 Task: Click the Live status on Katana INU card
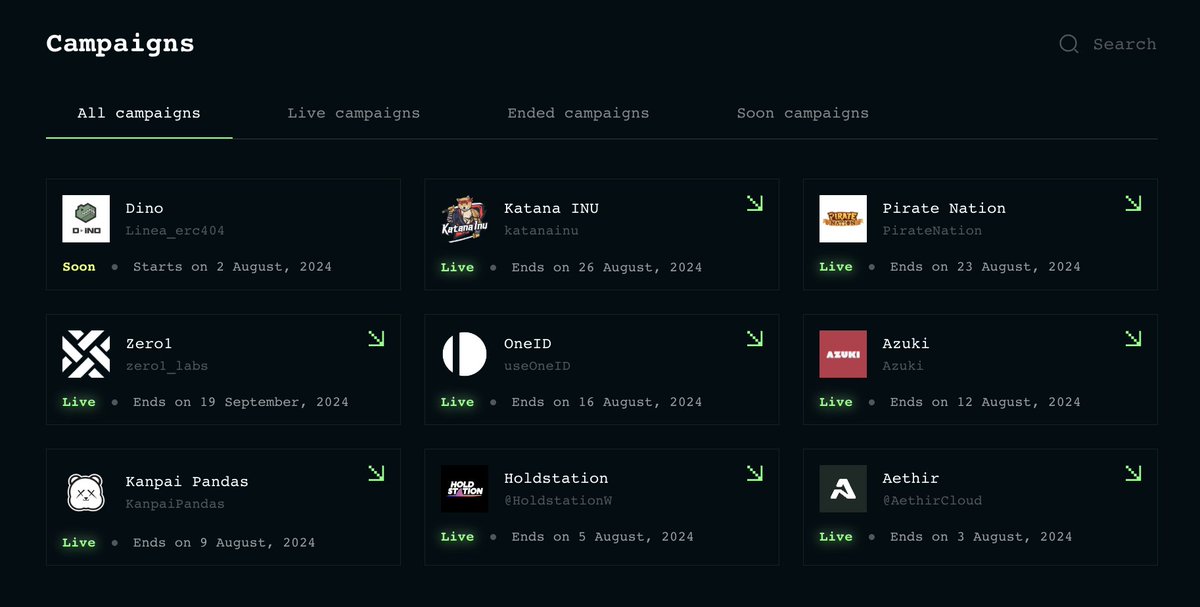pos(457,267)
